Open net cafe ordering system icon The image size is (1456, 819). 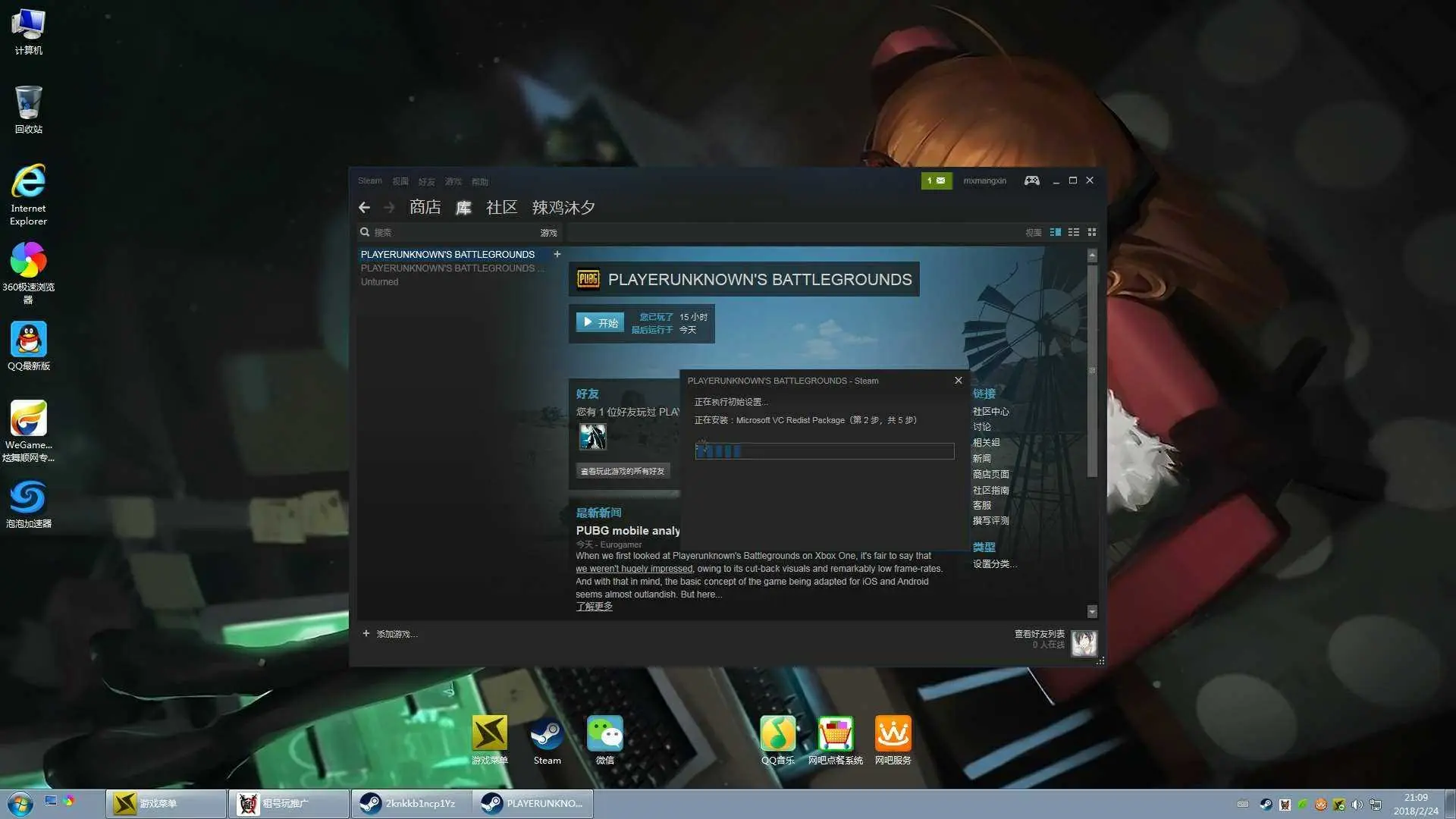pos(835,740)
